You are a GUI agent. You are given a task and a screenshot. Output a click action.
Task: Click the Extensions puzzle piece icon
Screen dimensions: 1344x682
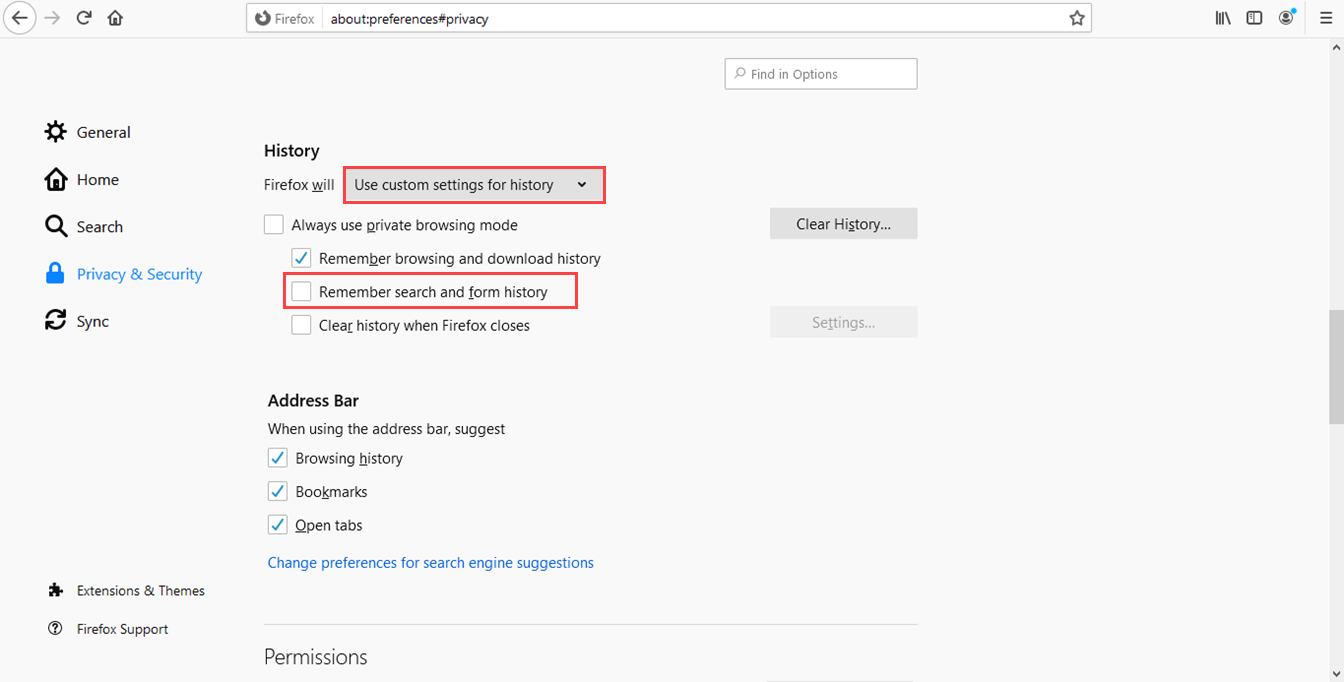tap(56, 590)
